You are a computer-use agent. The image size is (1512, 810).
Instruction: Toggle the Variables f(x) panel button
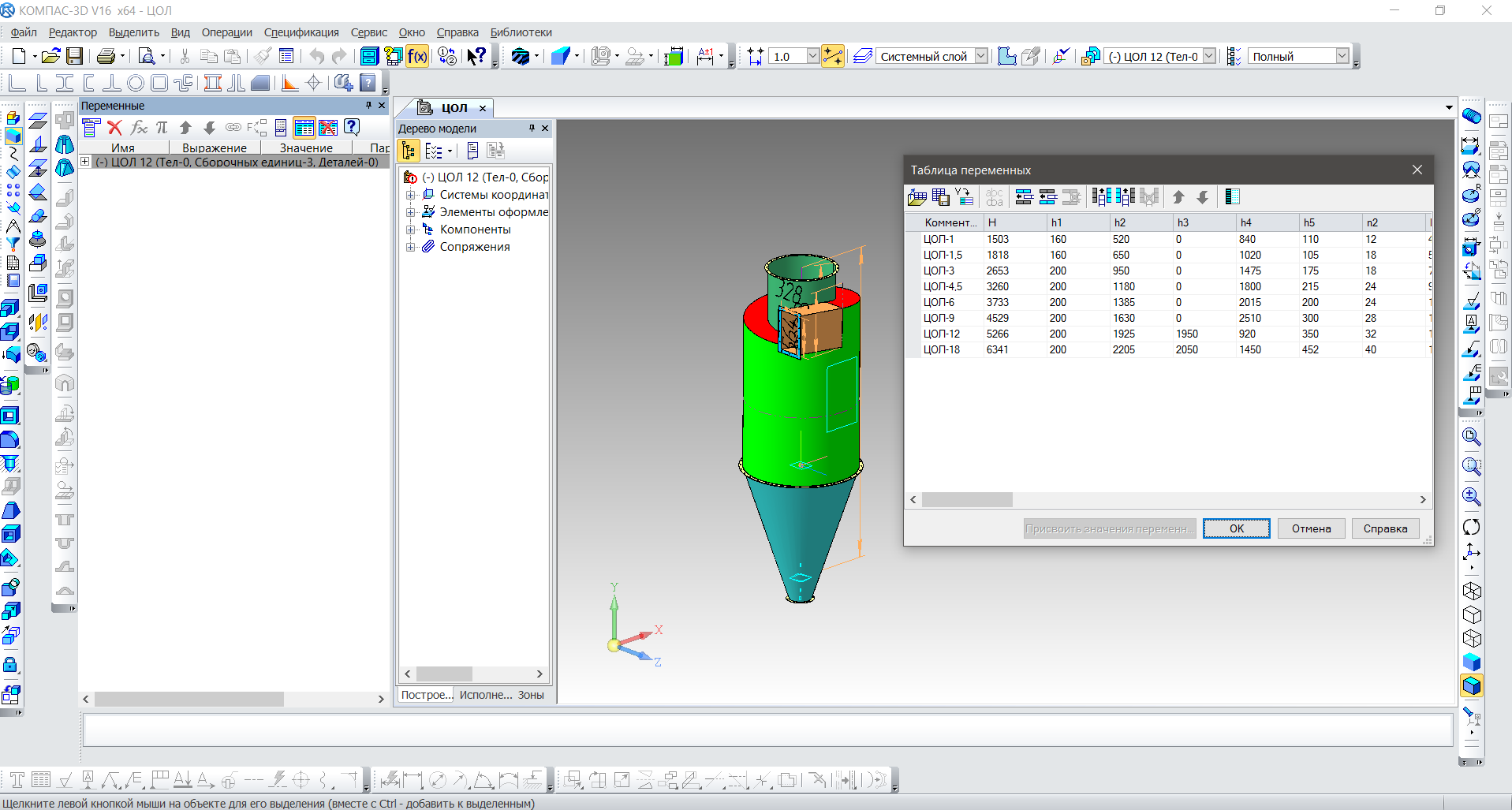[x=417, y=56]
